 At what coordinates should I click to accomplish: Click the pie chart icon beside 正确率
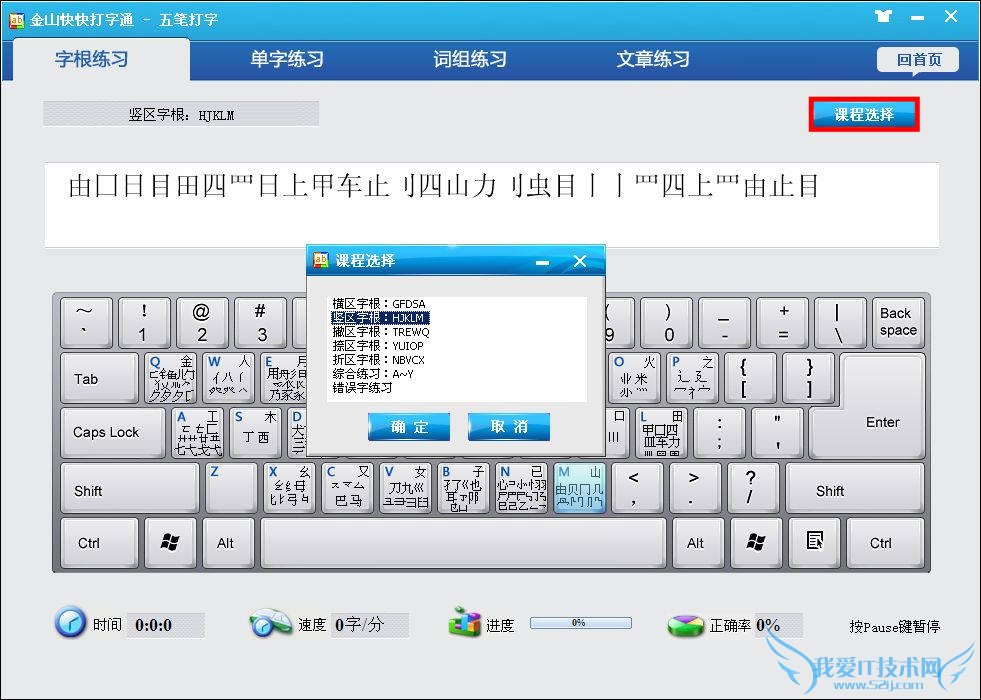point(685,624)
